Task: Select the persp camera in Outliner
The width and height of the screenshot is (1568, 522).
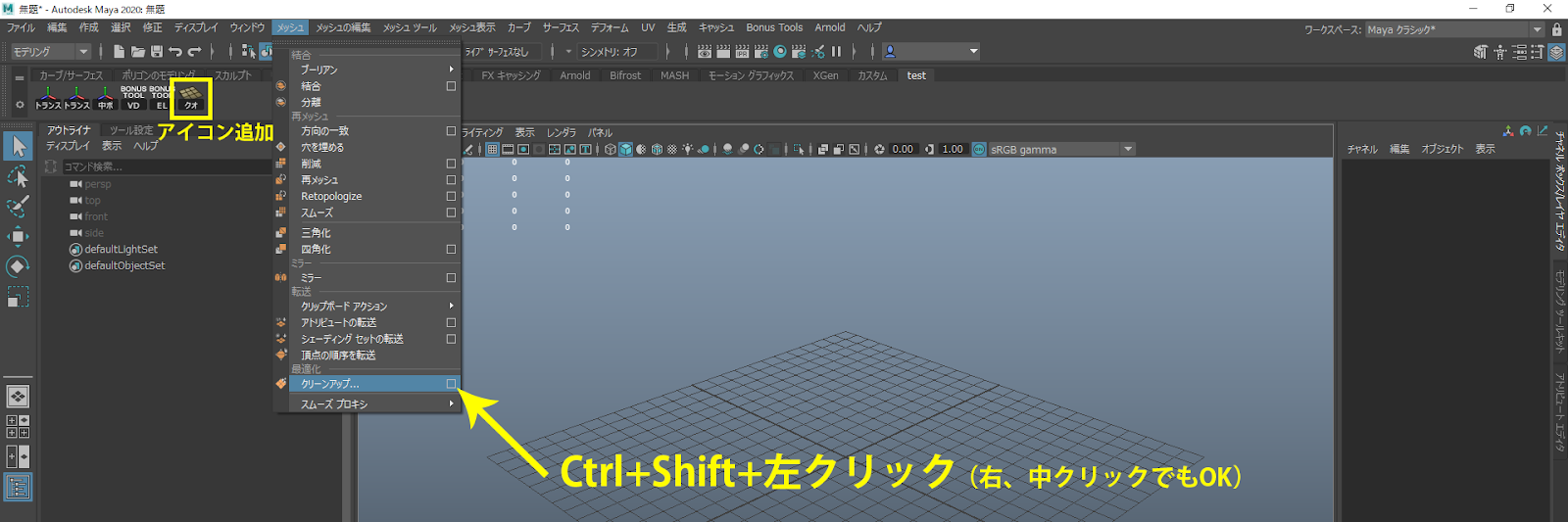Action: click(x=98, y=184)
